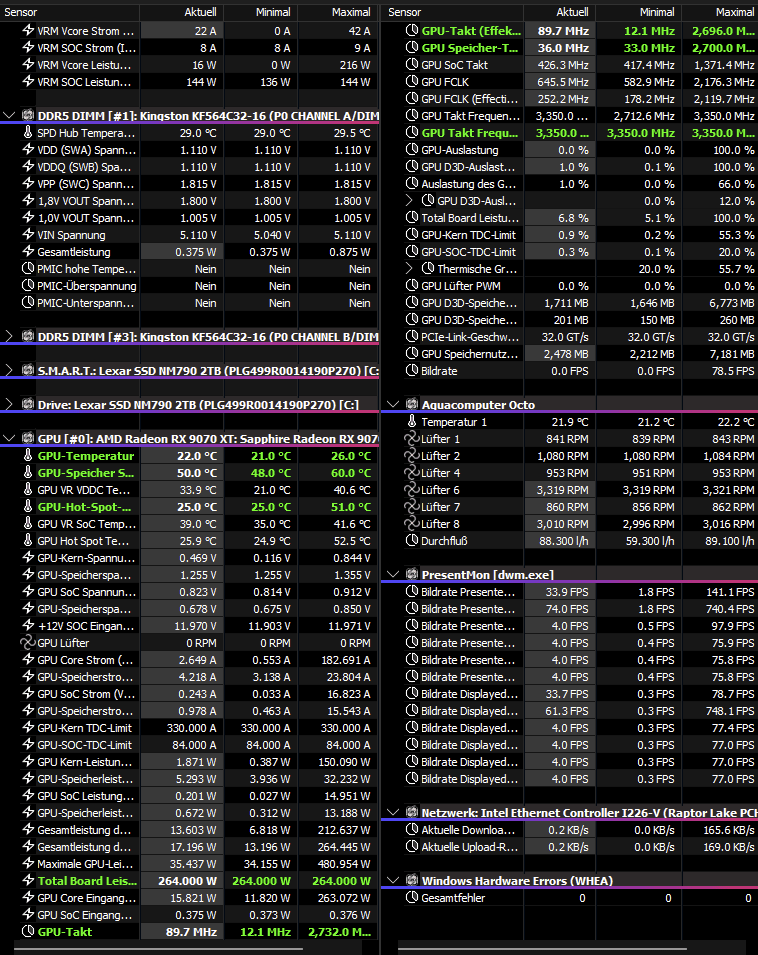Click the thermometer icon of Temperatur 1

click(x=412, y=421)
